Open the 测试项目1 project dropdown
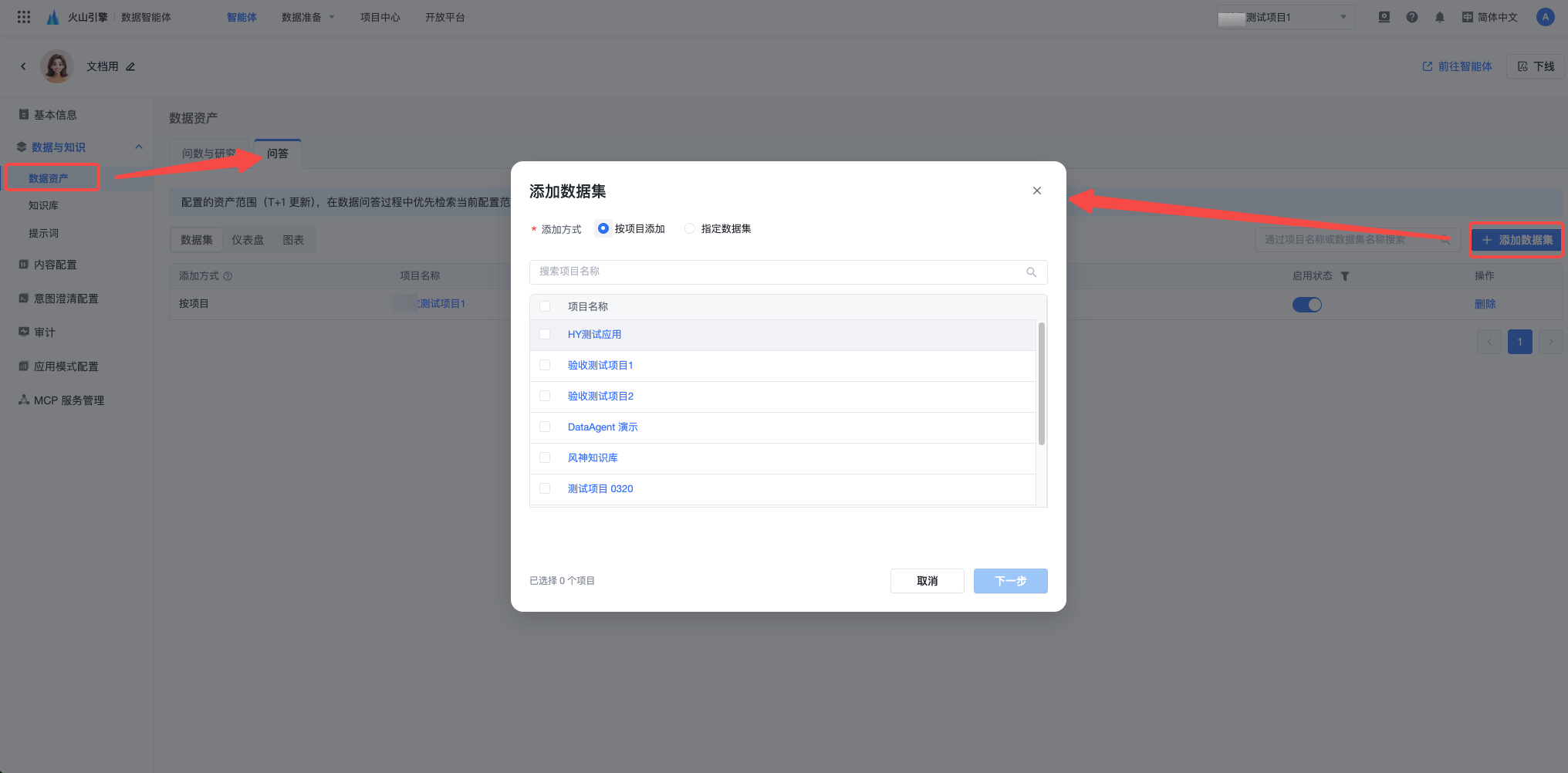 [x=1286, y=17]
